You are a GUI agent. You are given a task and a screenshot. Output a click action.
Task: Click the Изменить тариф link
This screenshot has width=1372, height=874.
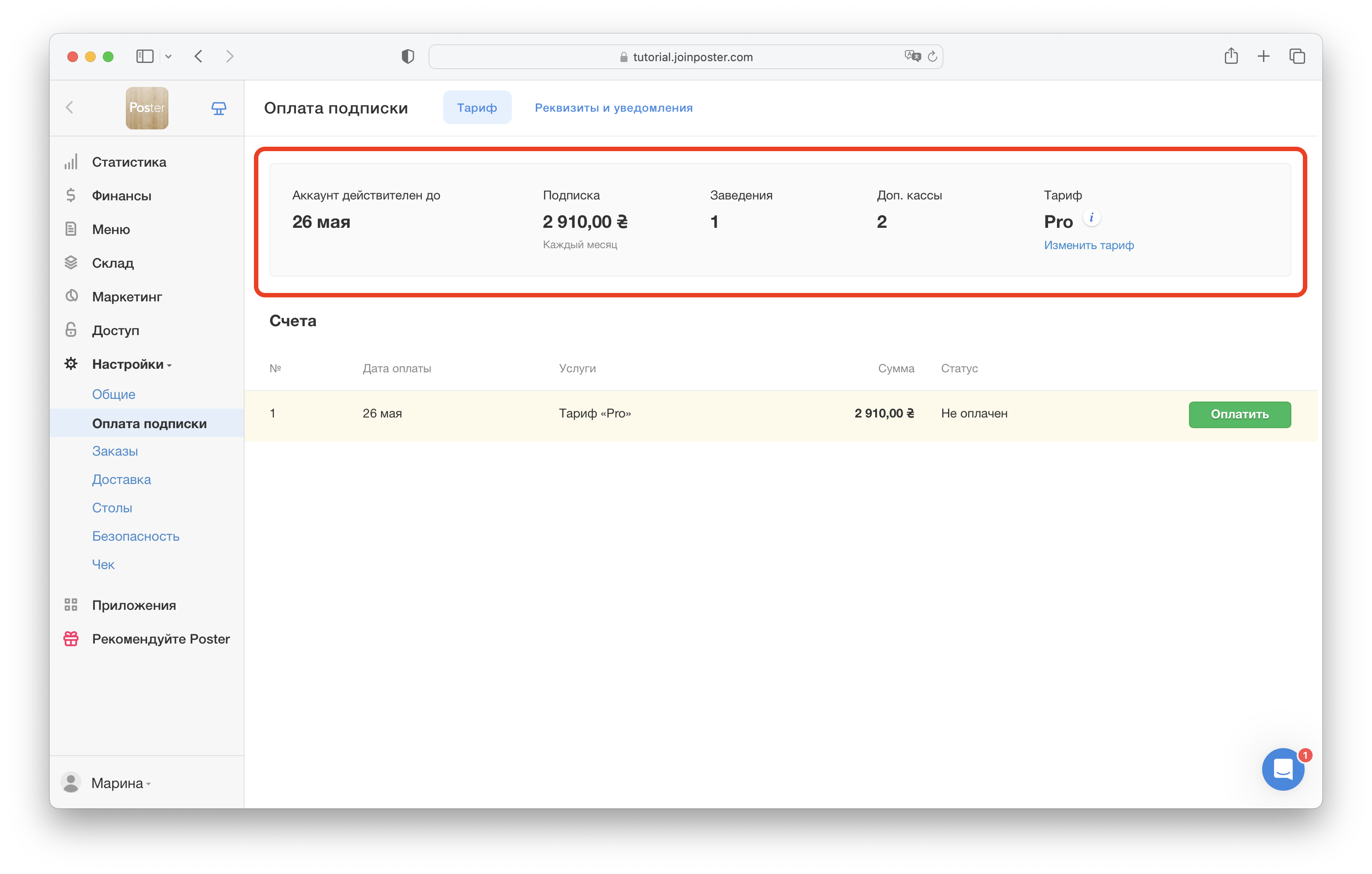(x=1088, y=245)
